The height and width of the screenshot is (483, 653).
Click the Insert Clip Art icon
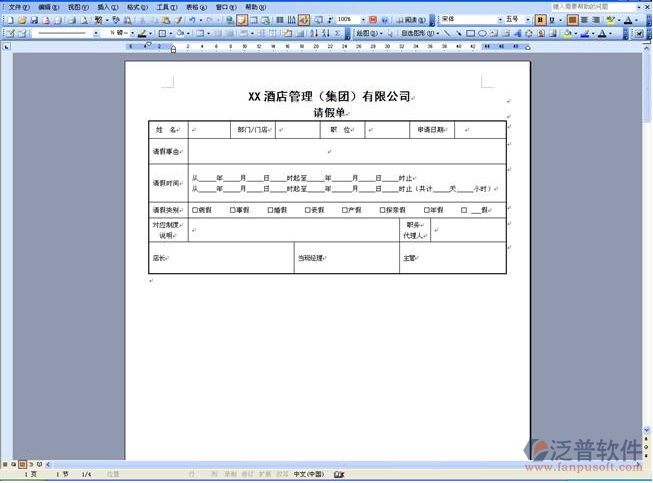(x=541, y=33)
